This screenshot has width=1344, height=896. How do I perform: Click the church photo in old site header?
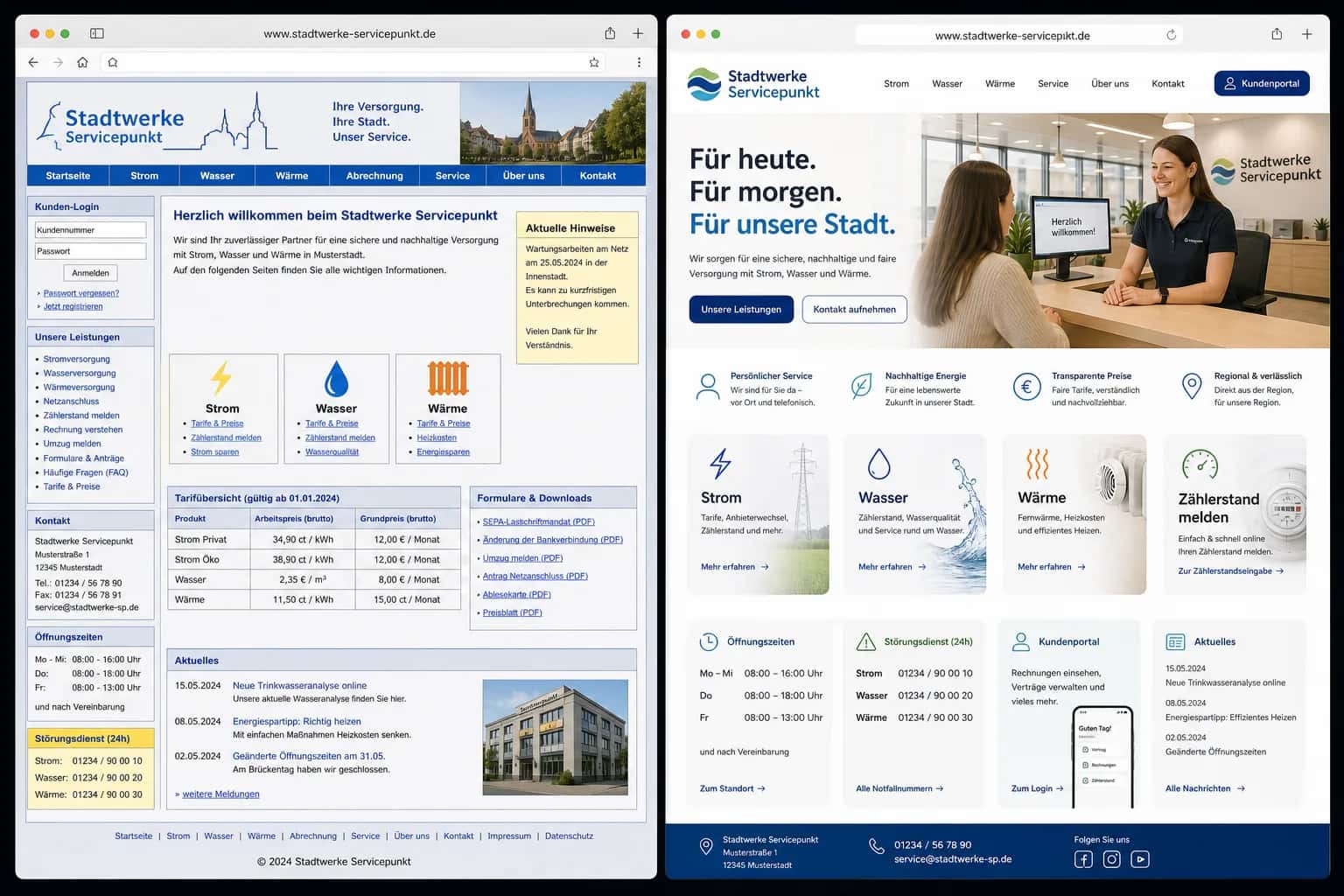coord(553,123)
